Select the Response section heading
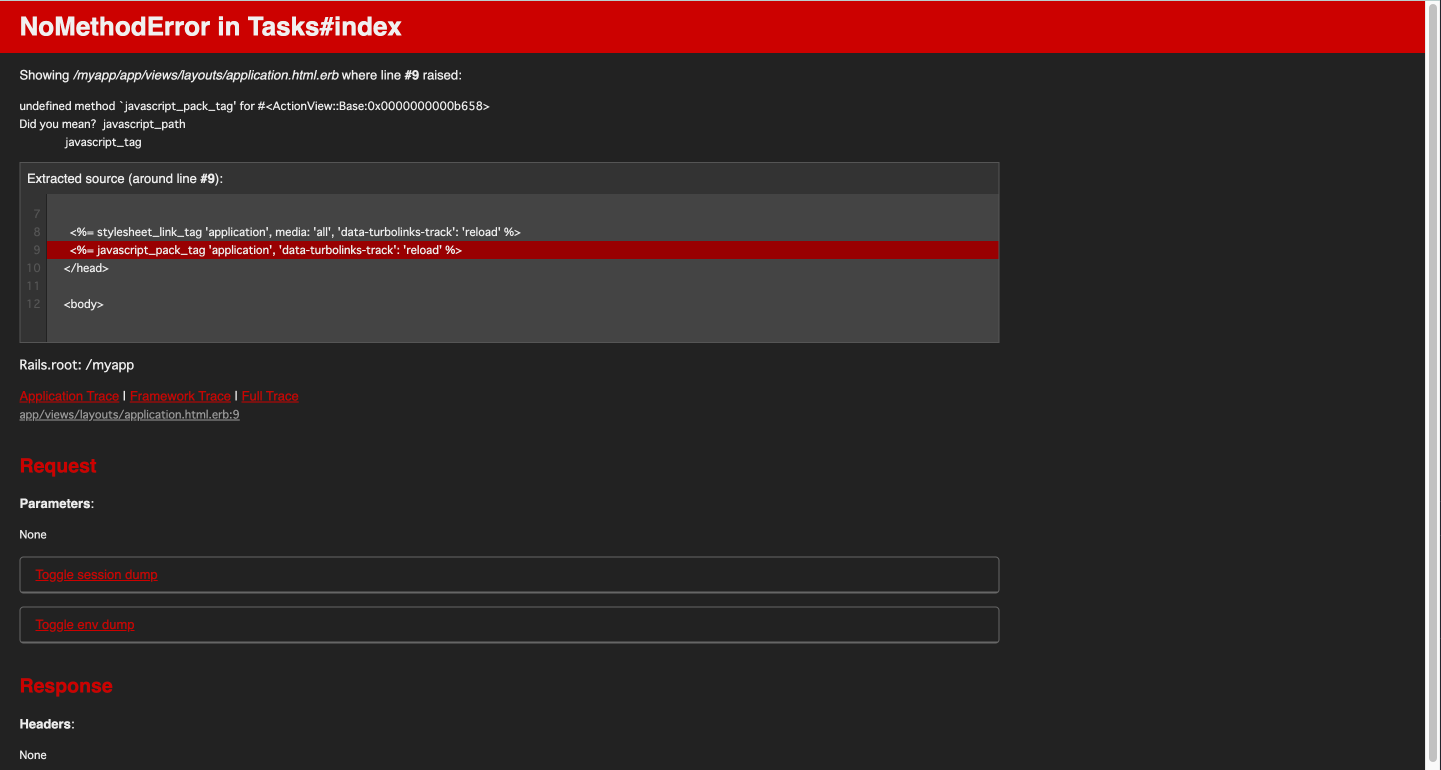The height and width of the screenshot is (770, 1441). point(66,686)
